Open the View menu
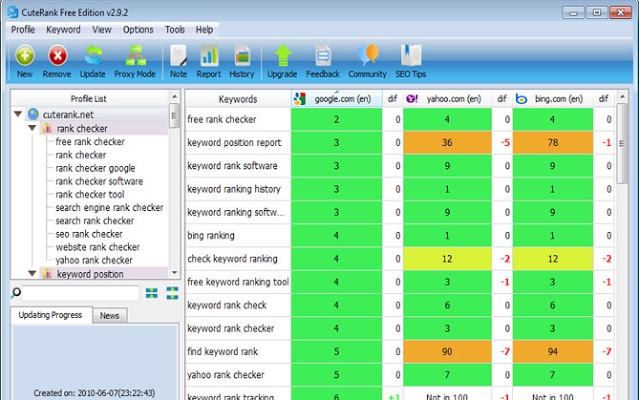The height and width of the screenshot is (400, 640). [102, 30]
